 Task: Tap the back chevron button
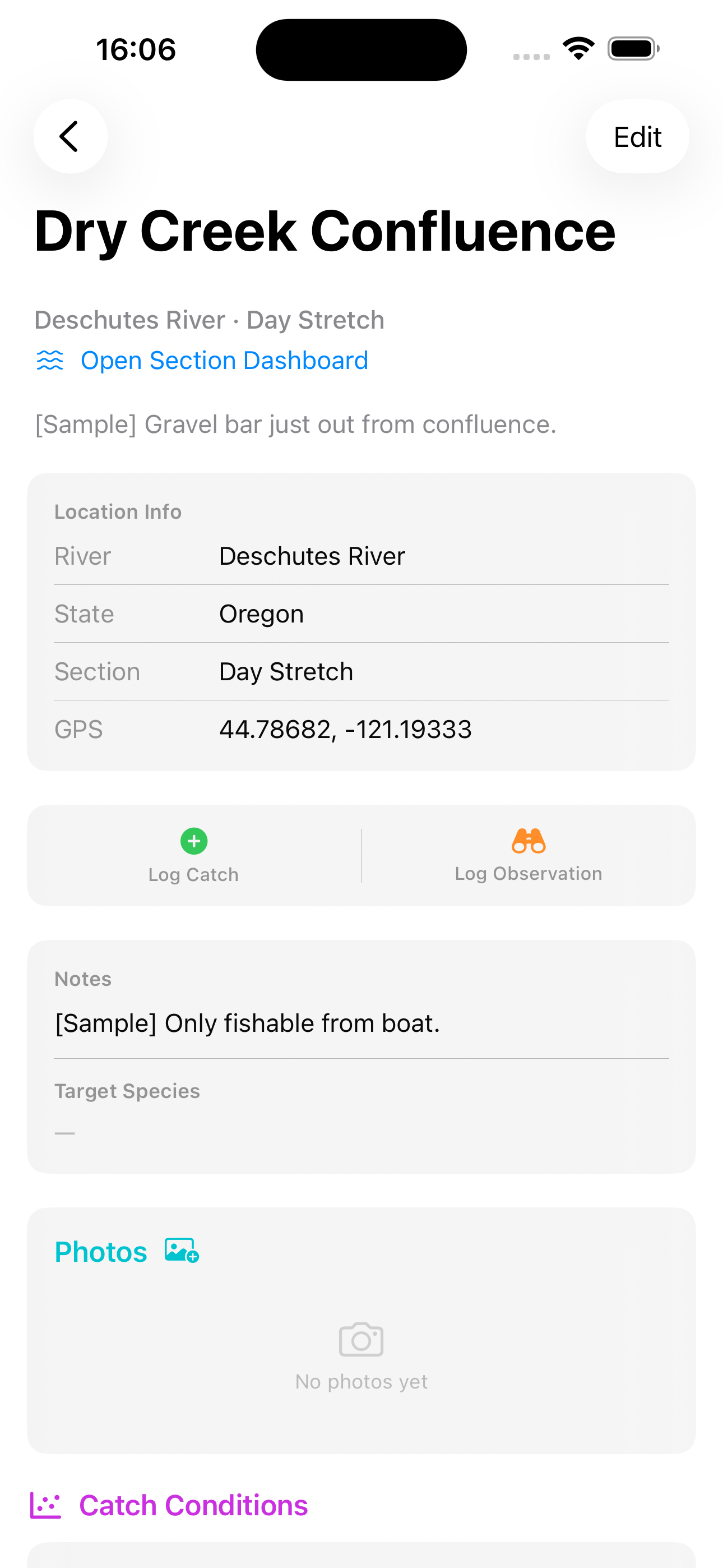(71, 136)
